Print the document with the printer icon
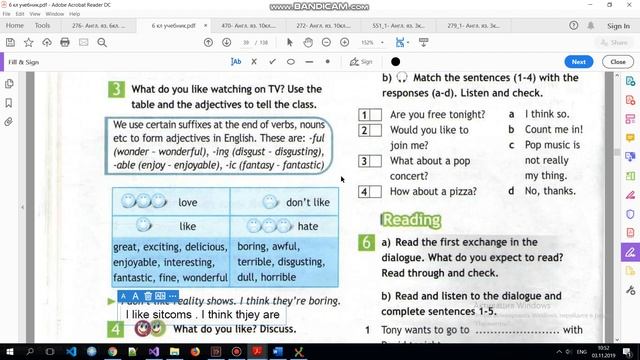This screenshot has width=640, height=360. (x=65, y=42)
